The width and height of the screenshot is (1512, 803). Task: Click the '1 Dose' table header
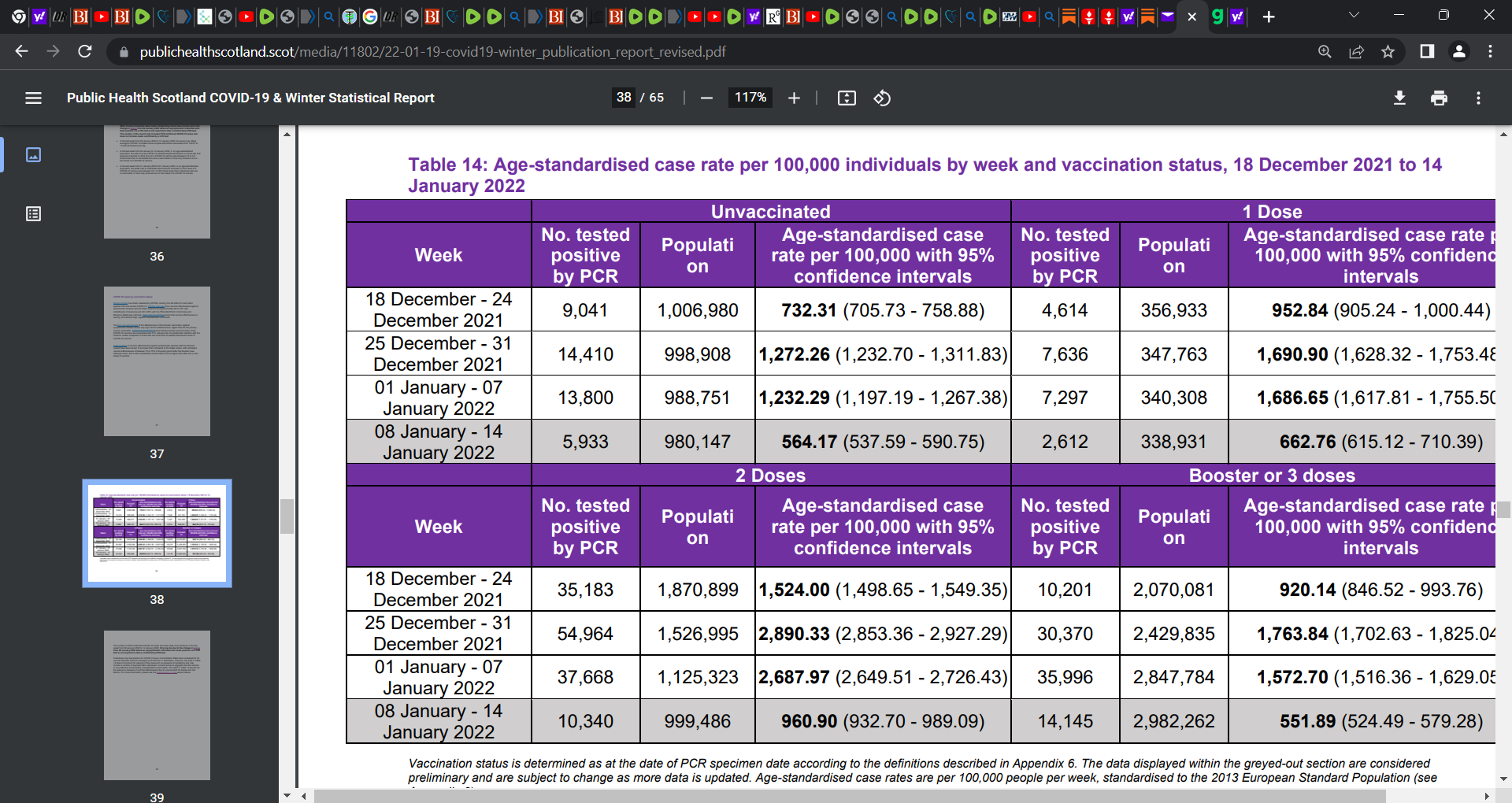pyautogui.click(x=1272, y=211)
